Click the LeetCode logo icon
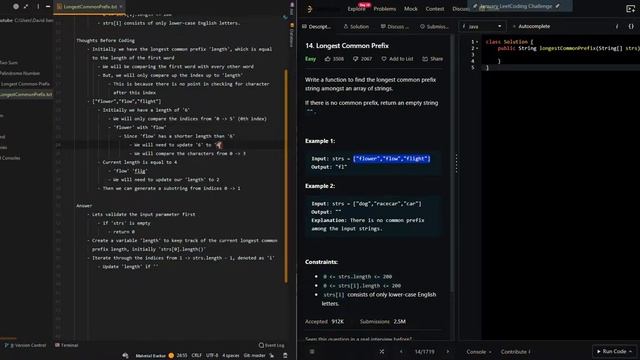The image size is (640, 360). pyautogui.click(x=309, y=9)
